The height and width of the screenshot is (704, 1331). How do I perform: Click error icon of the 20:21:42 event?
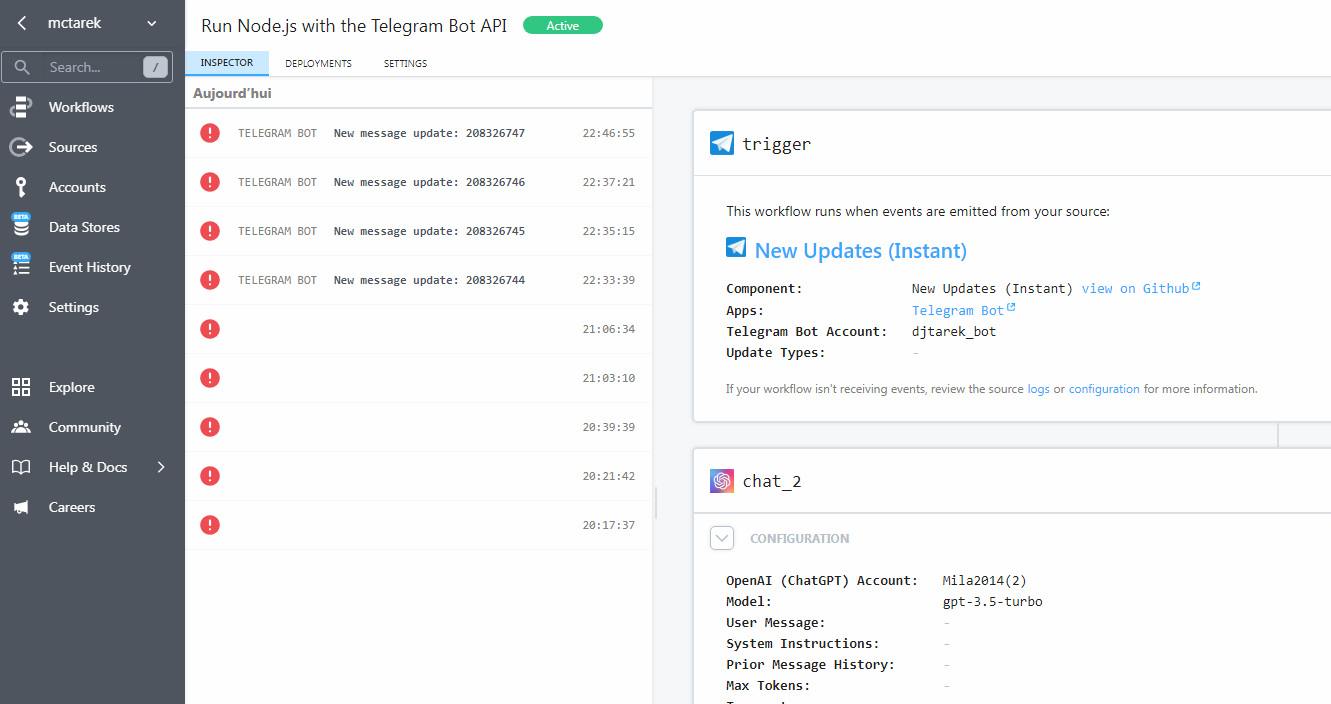(210, 476)
